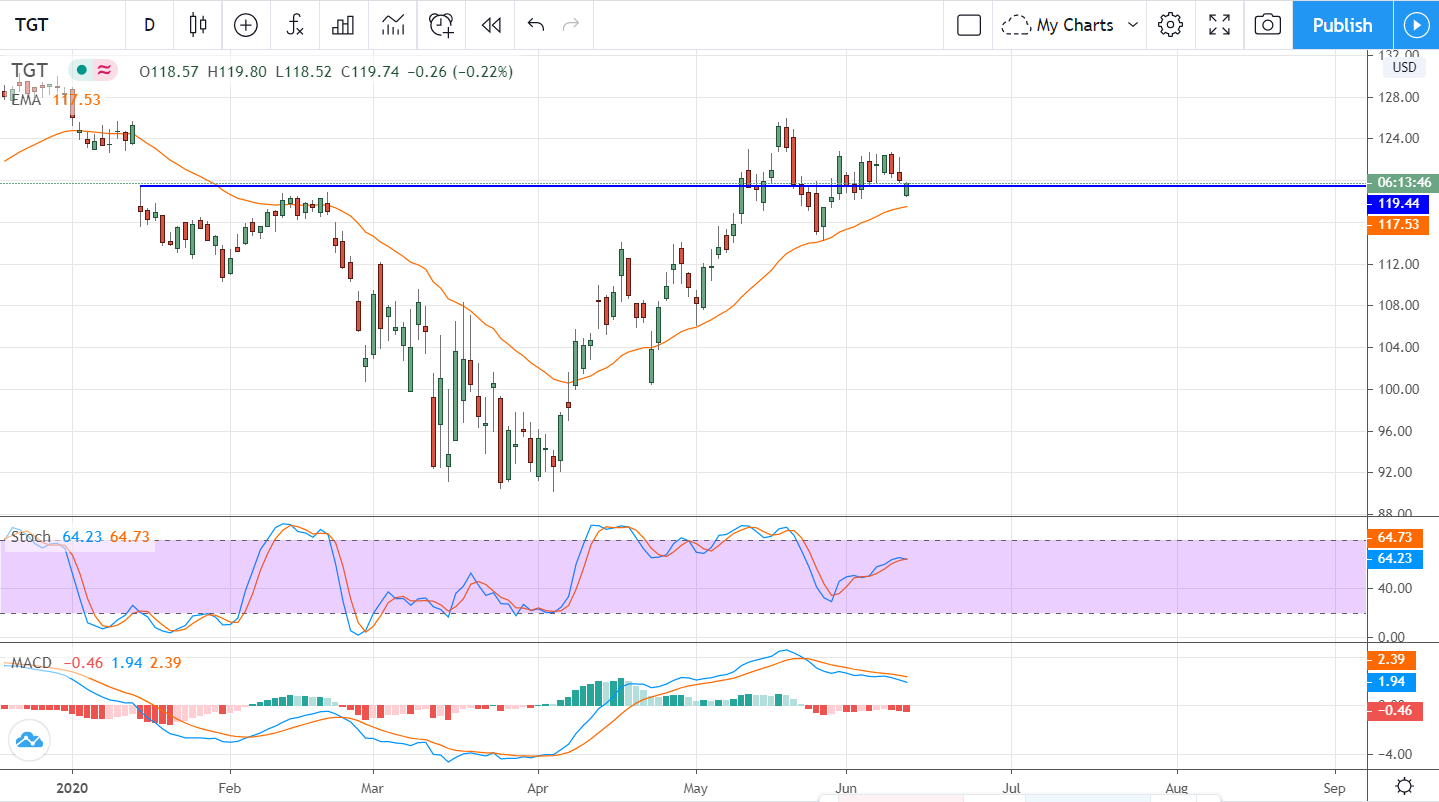Enter fullscreen mode

[1219, 25]
